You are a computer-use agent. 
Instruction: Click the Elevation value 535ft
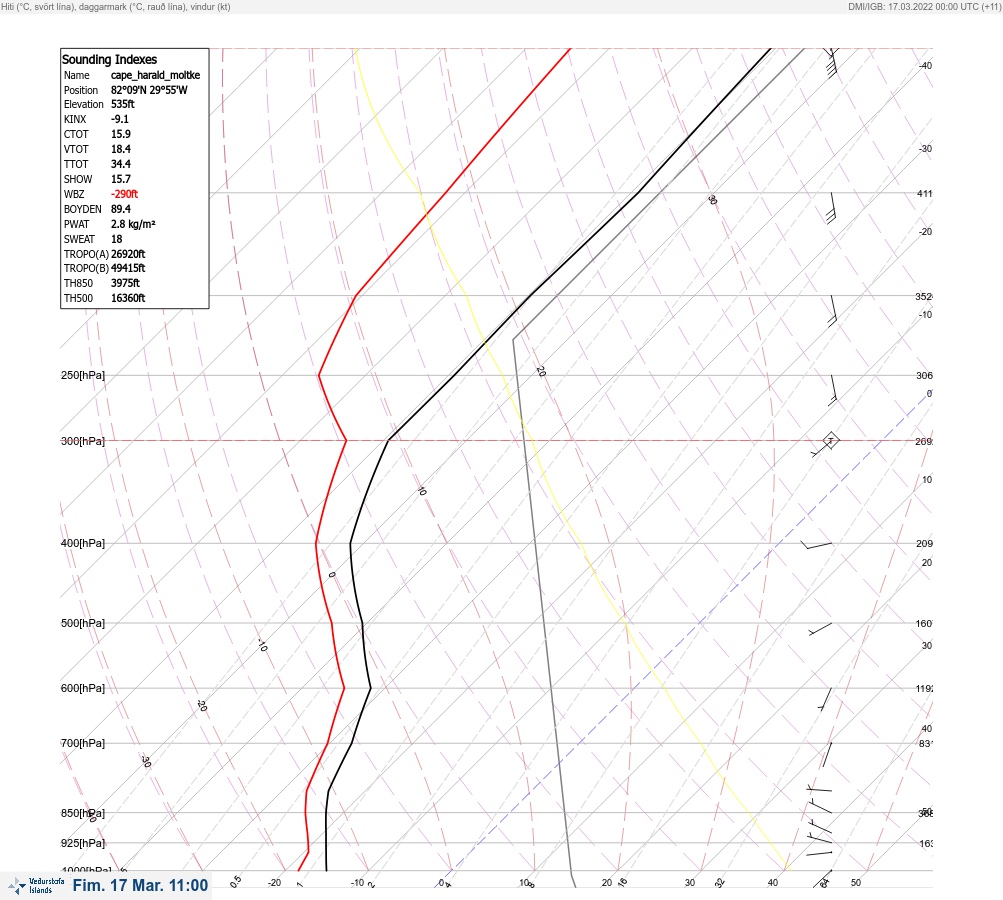(122, 104)
